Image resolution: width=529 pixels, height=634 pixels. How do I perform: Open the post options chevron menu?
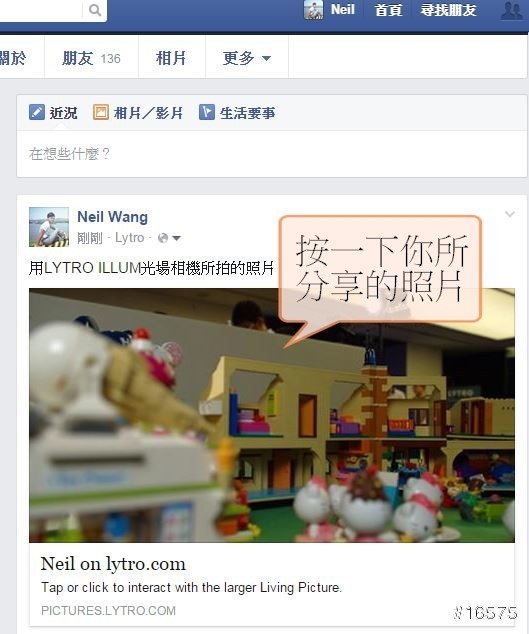coord(510,214)
